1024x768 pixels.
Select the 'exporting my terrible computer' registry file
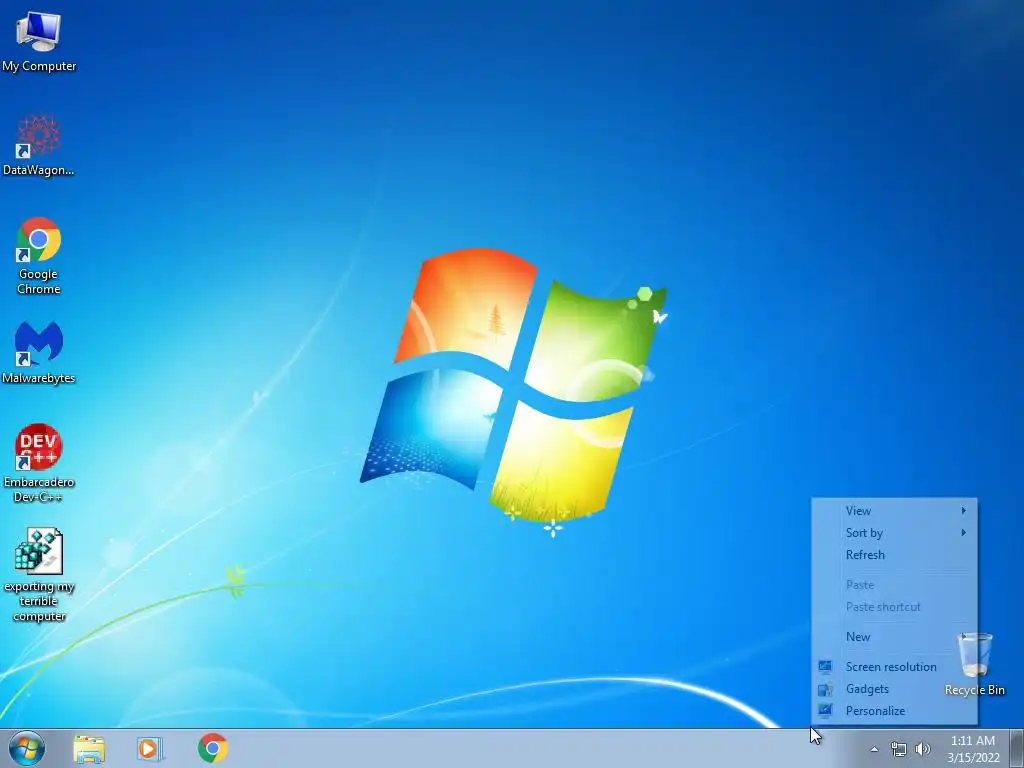[39, 575]
